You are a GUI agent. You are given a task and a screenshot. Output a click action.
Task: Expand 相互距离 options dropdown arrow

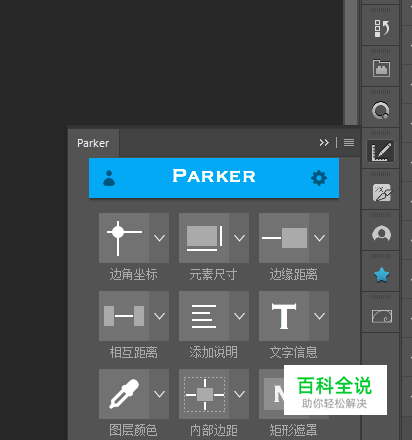[159, 316]
